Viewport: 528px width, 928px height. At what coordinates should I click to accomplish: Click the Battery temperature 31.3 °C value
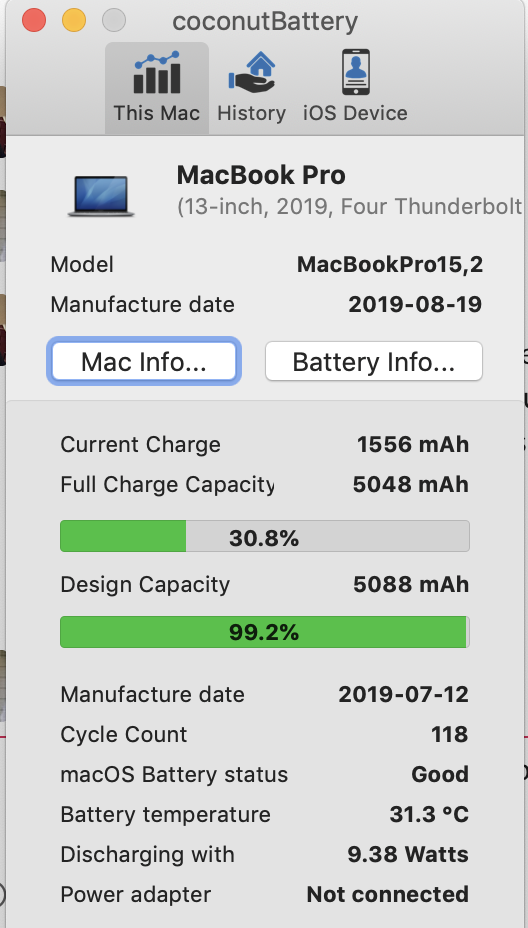pyautogui.click(x=429, y=814)
